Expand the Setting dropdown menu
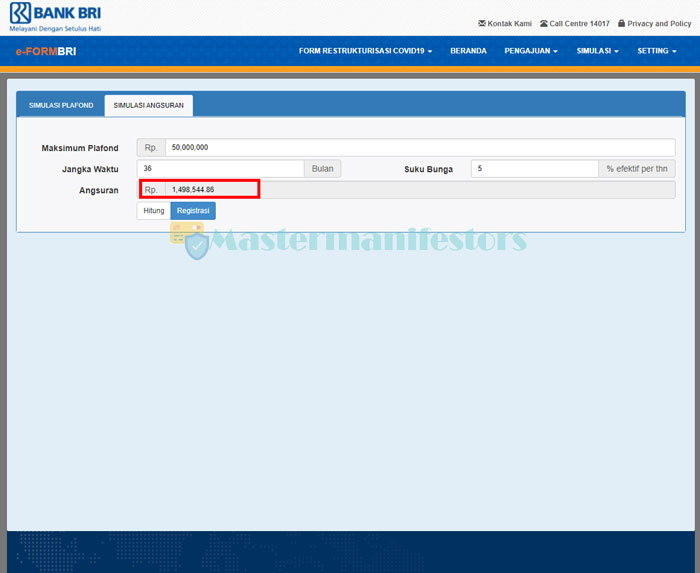Screen dimensions: 700x573 coord(657,51)
